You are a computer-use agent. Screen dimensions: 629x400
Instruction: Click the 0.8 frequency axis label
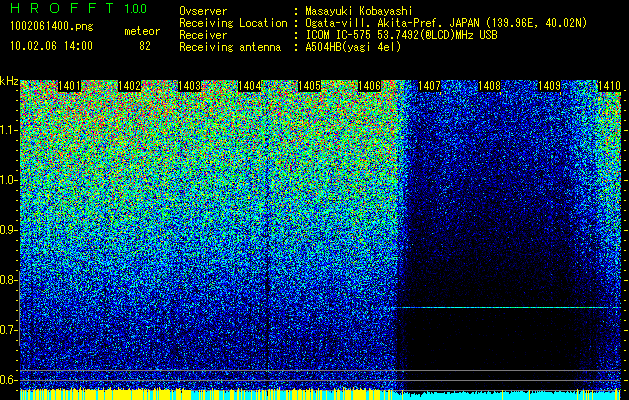9,280
